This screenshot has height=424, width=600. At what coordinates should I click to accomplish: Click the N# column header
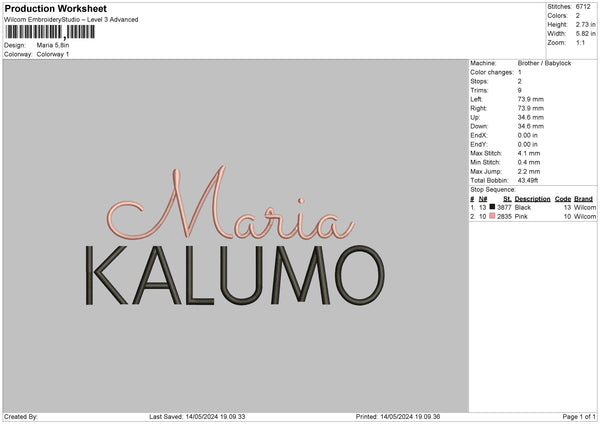[483, 199]
